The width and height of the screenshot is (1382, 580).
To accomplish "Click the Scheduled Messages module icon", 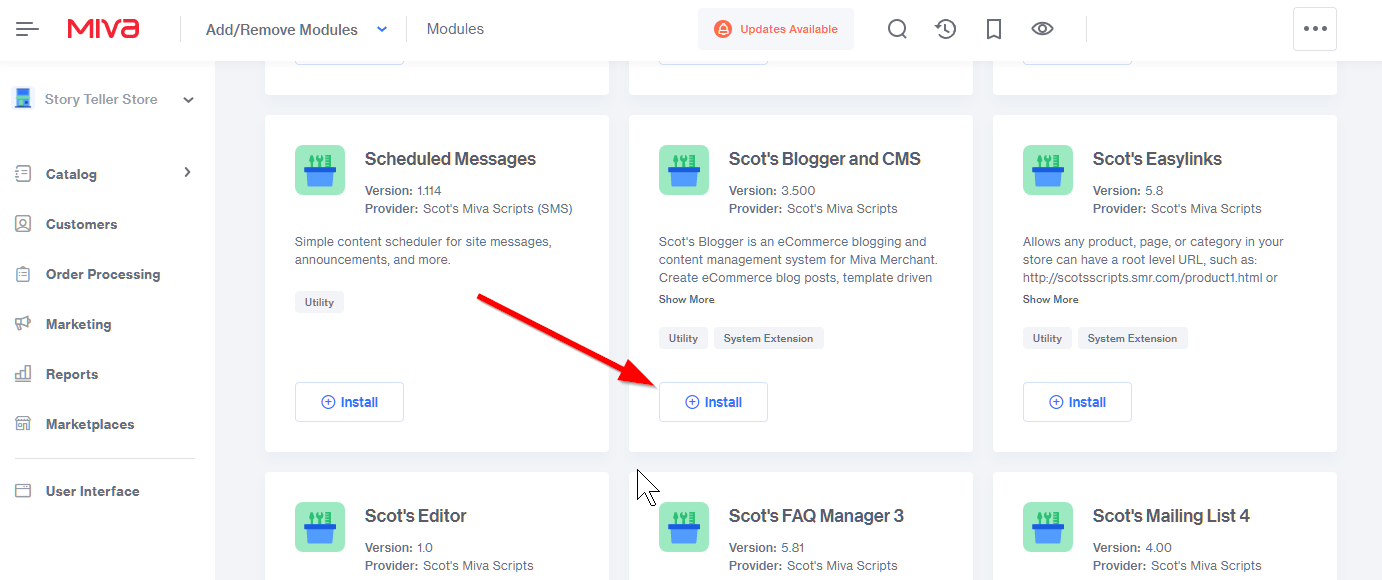I will 320,170.
